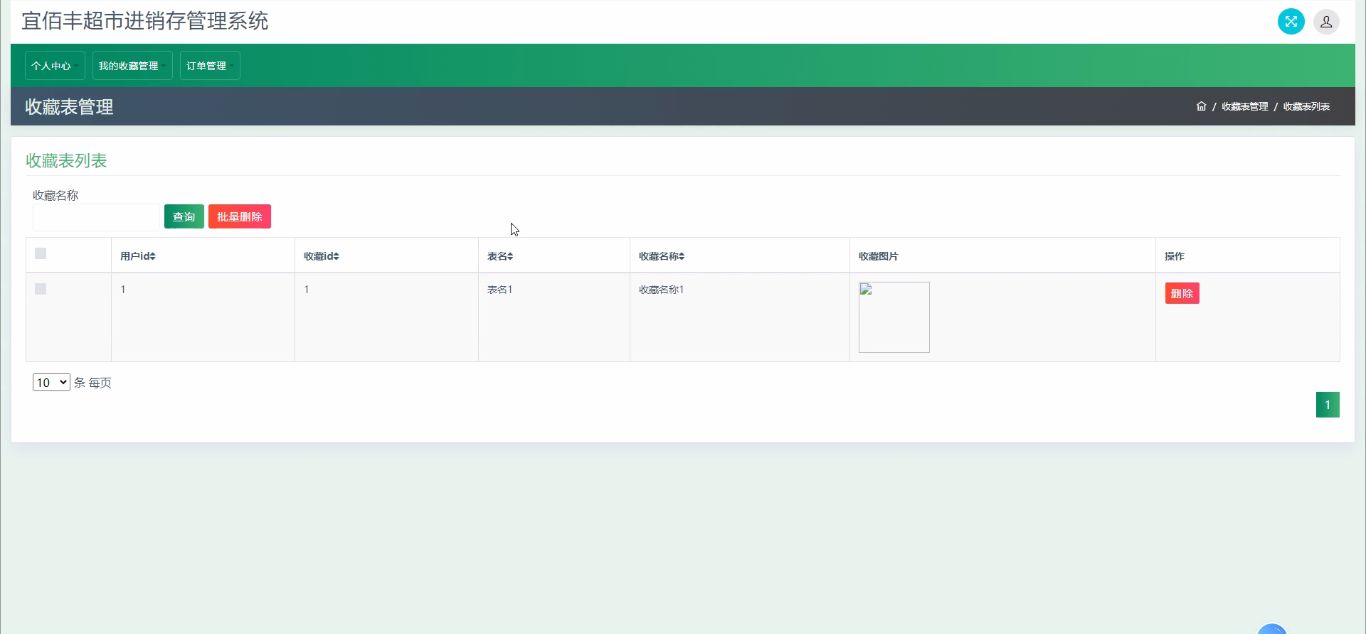Go to page 1 in pagination

[x=1327, y=405]
